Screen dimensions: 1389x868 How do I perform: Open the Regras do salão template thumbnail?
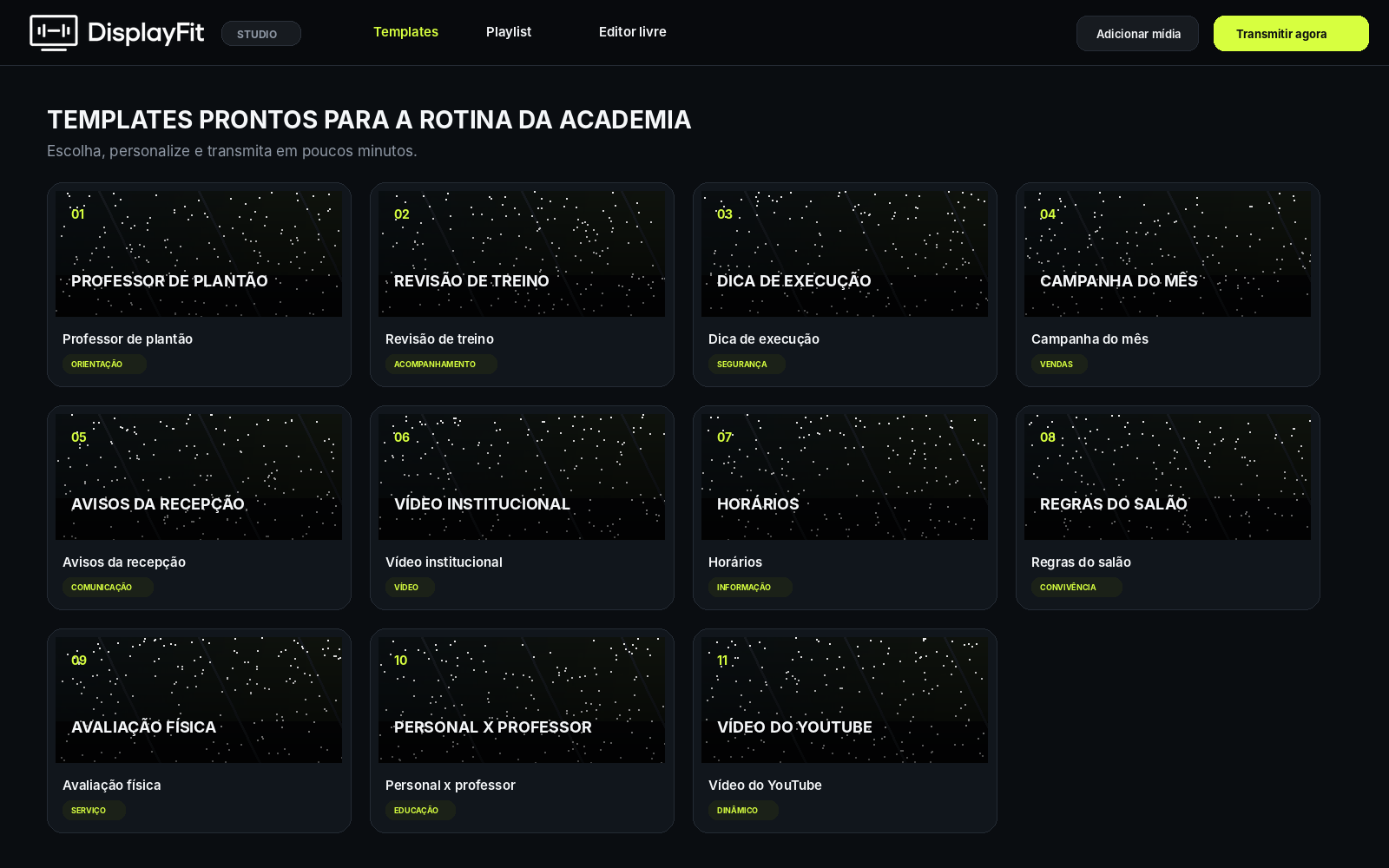pos(1168,477)
